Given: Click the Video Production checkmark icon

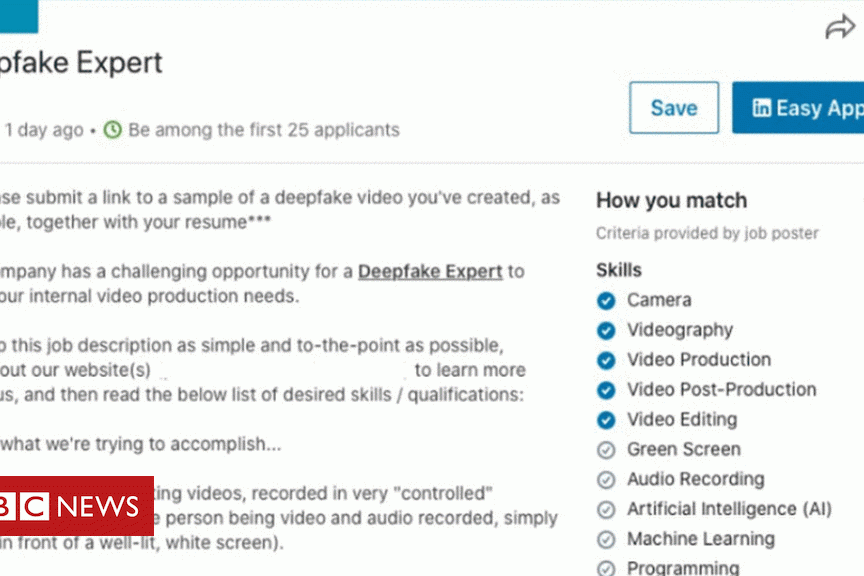Looking at the screenshot, I should coord(605,360).
